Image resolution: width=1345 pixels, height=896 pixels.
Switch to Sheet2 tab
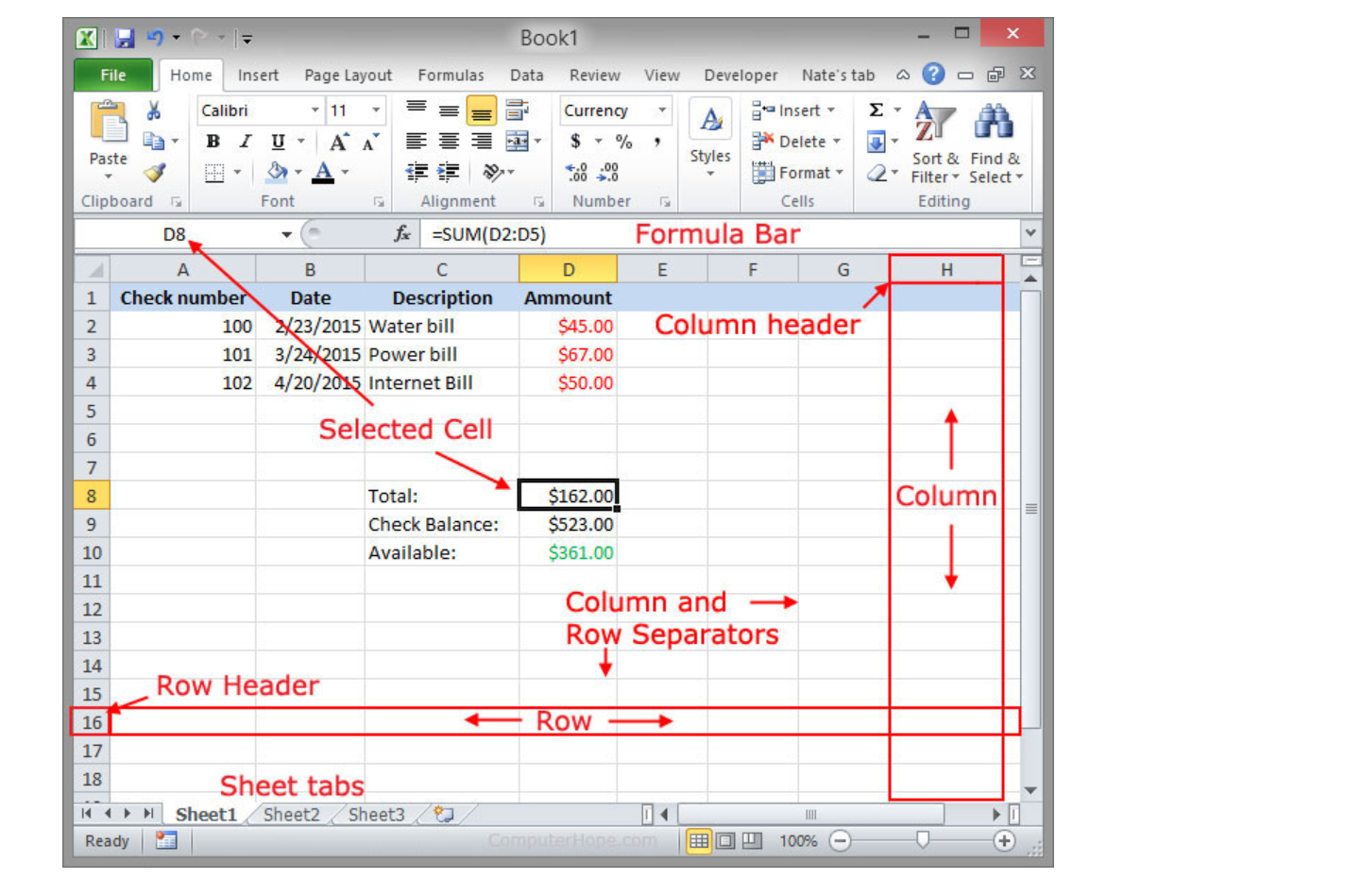291,815
